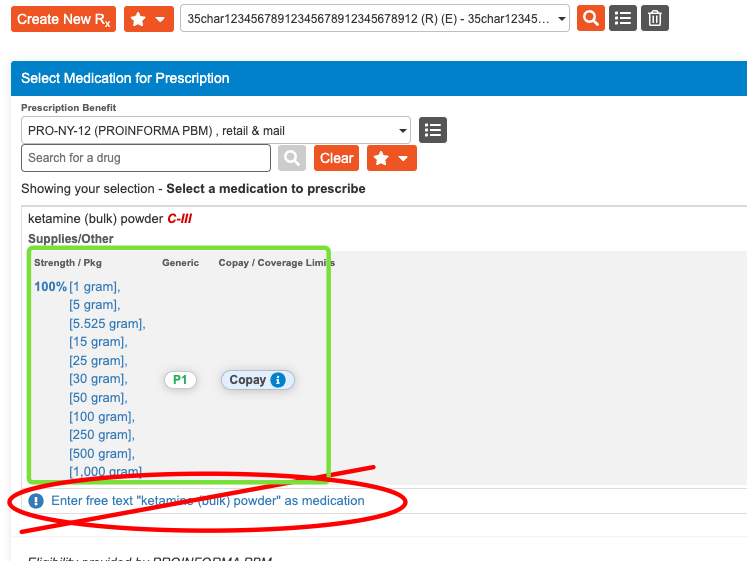
Task: Open the top list view icon
Action: click(623, 18)
